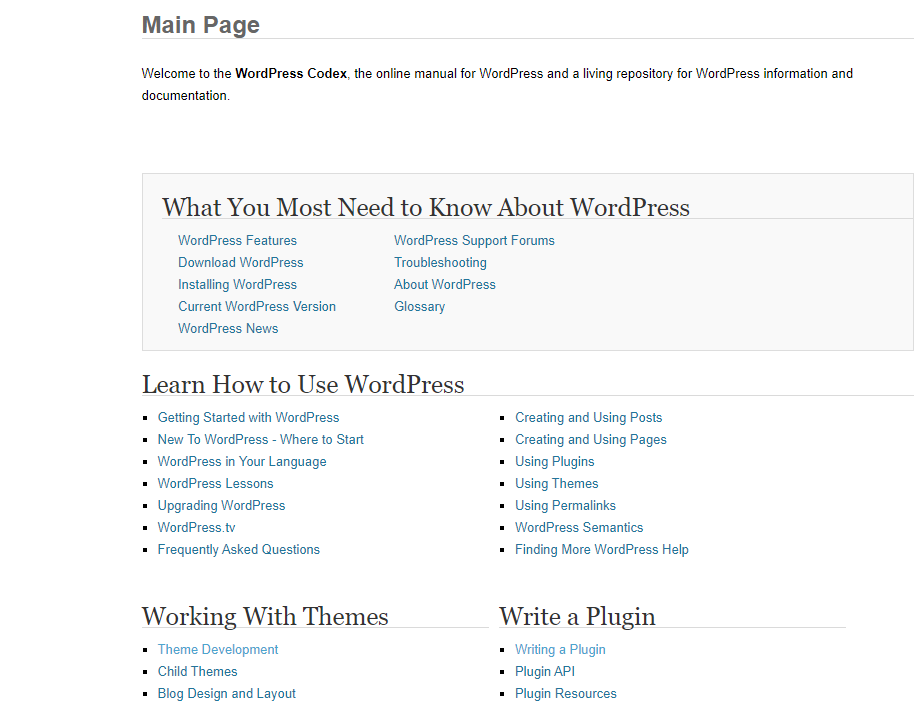Open the Troubleshooting link
Viewport: 924px width, 728px height.
440,262
